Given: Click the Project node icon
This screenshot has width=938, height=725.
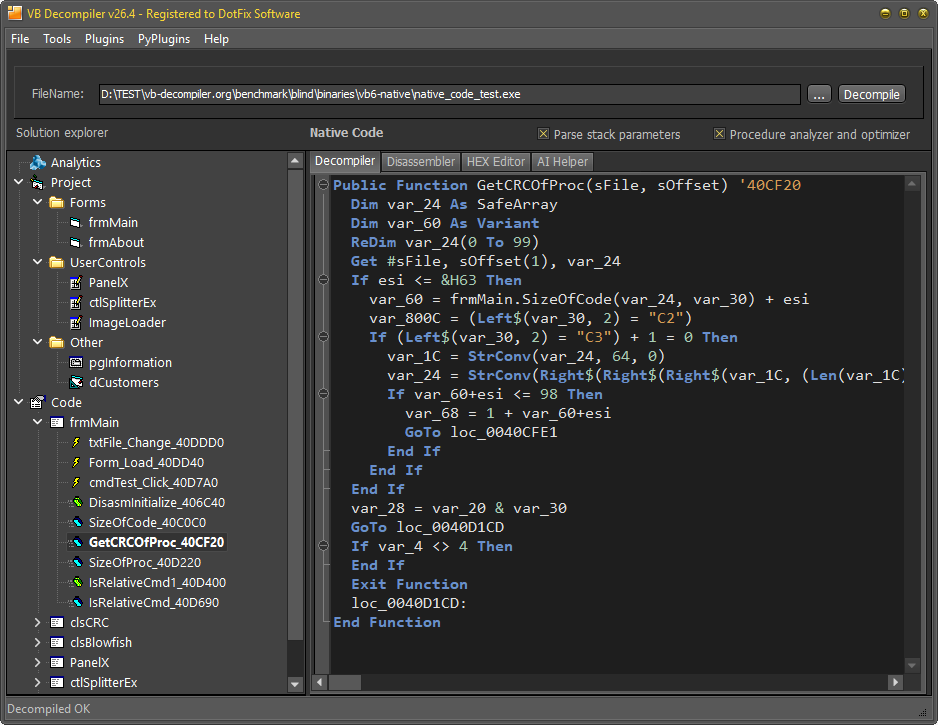Looking at the screenshot, I should 38,182.
